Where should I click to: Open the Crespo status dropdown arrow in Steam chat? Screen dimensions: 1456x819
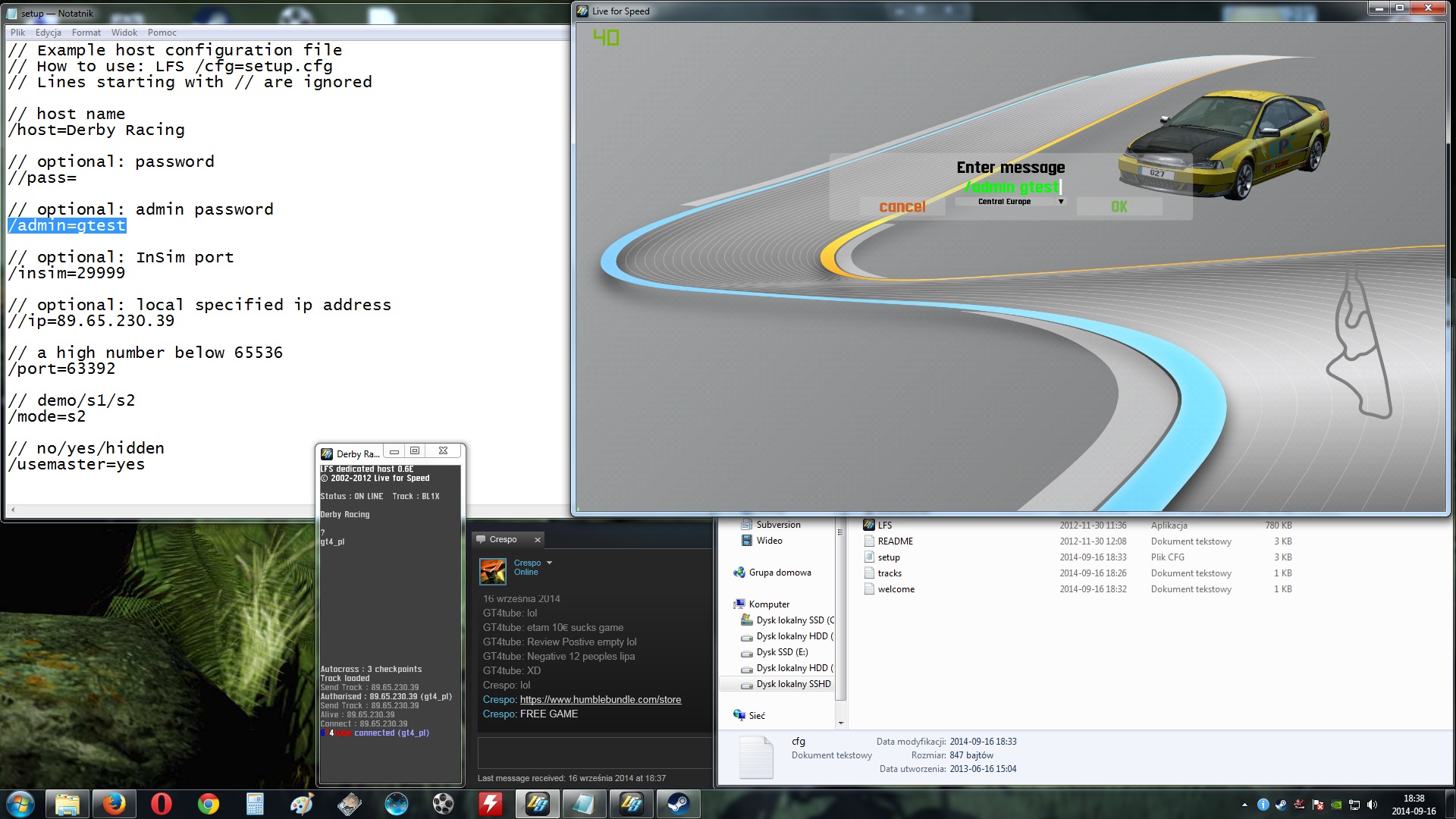point(550,563)
